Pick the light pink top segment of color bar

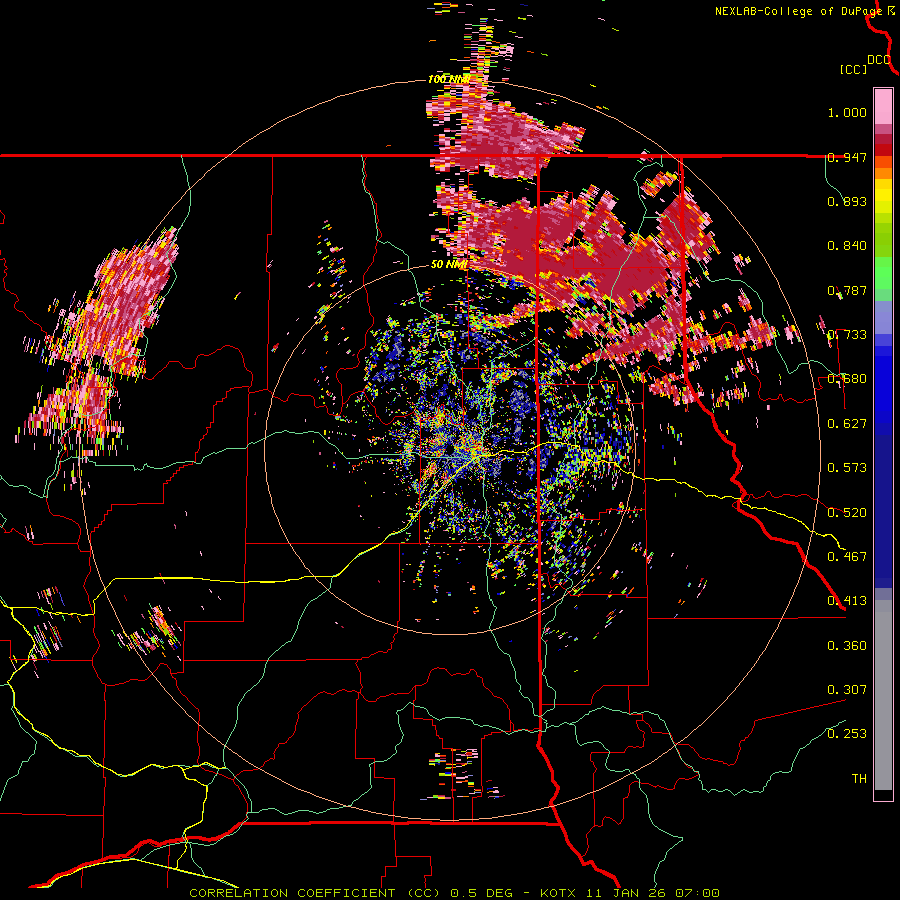tap(883, 107)
